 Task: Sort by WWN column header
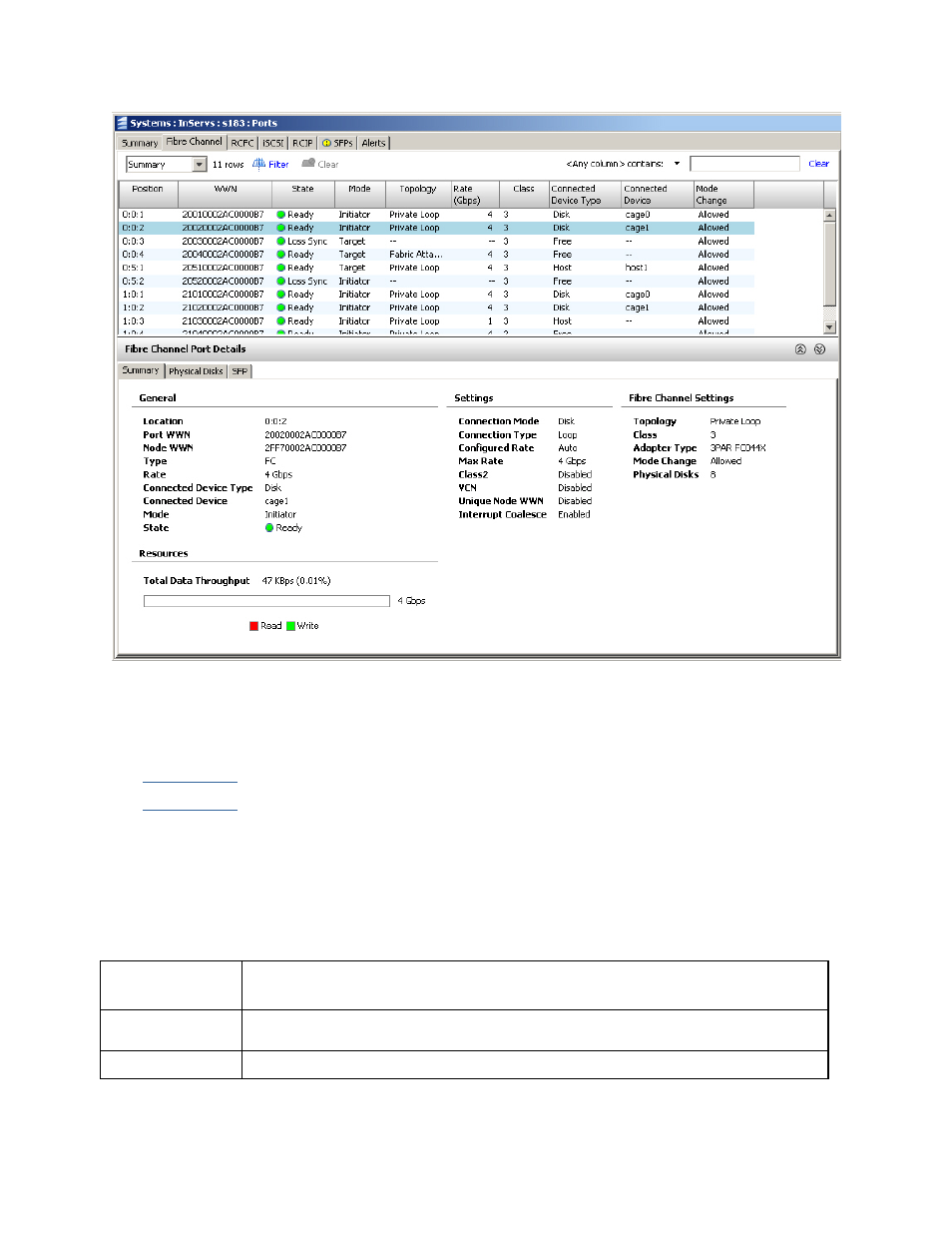click(226, 194)
